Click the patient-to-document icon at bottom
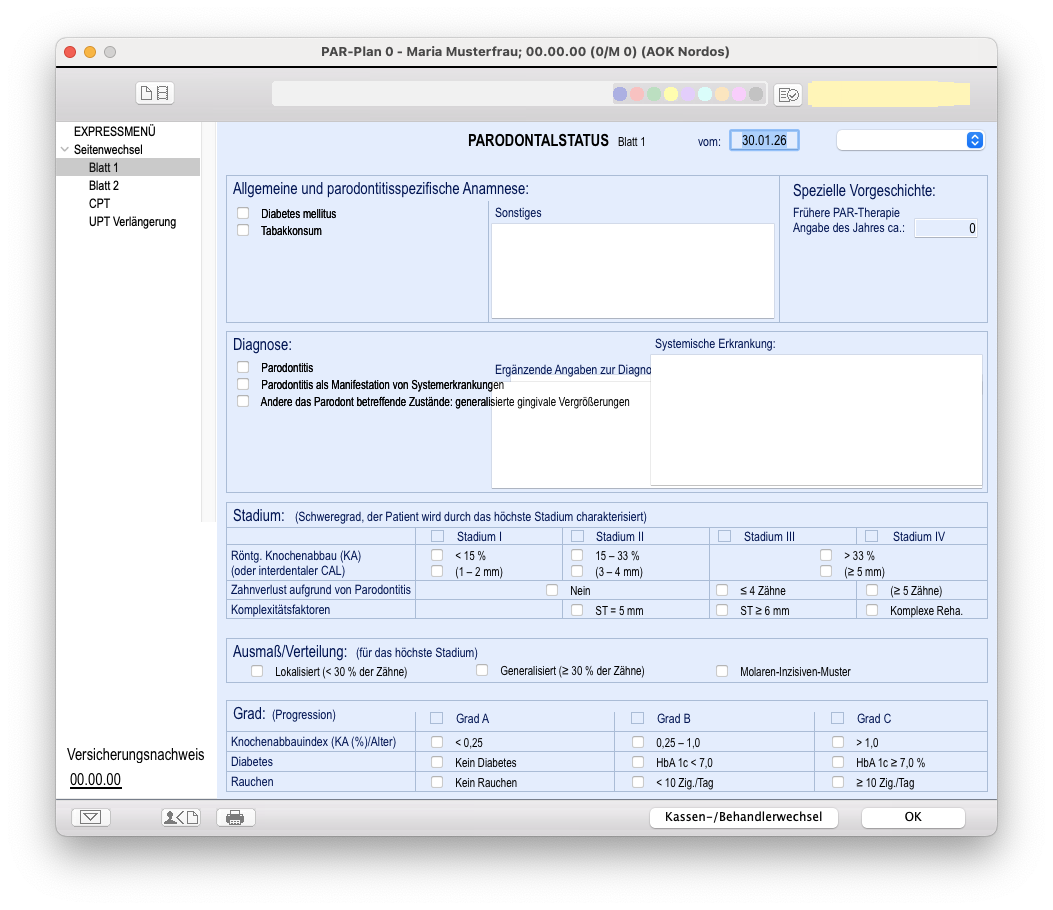Viewport: 1053px width, 910px height. click(x=181, y=817)
